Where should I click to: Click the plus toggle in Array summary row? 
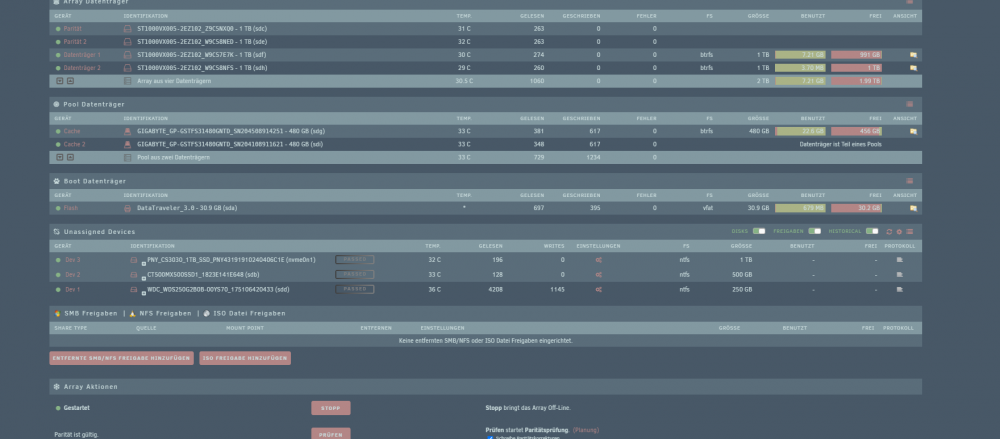[x=60, y=81]
